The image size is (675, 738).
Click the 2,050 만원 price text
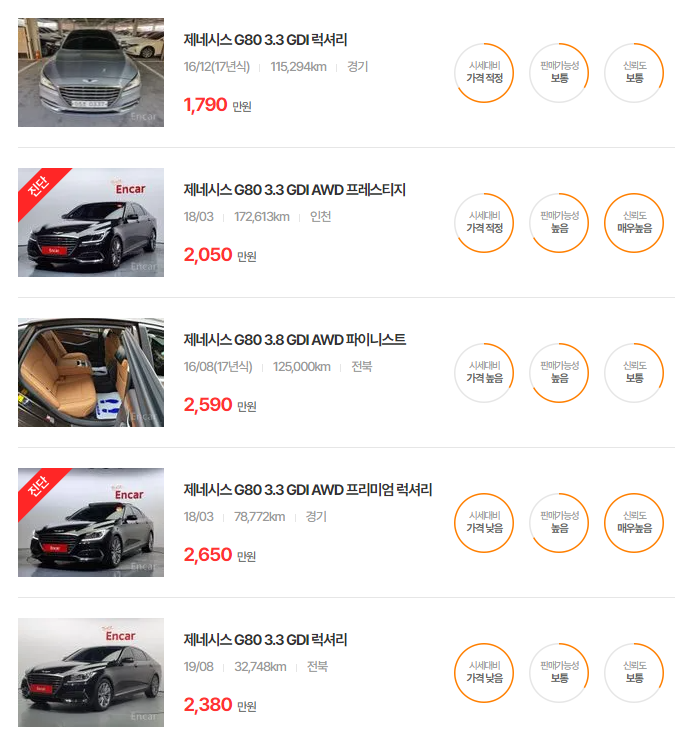click(x=220, y=255)
